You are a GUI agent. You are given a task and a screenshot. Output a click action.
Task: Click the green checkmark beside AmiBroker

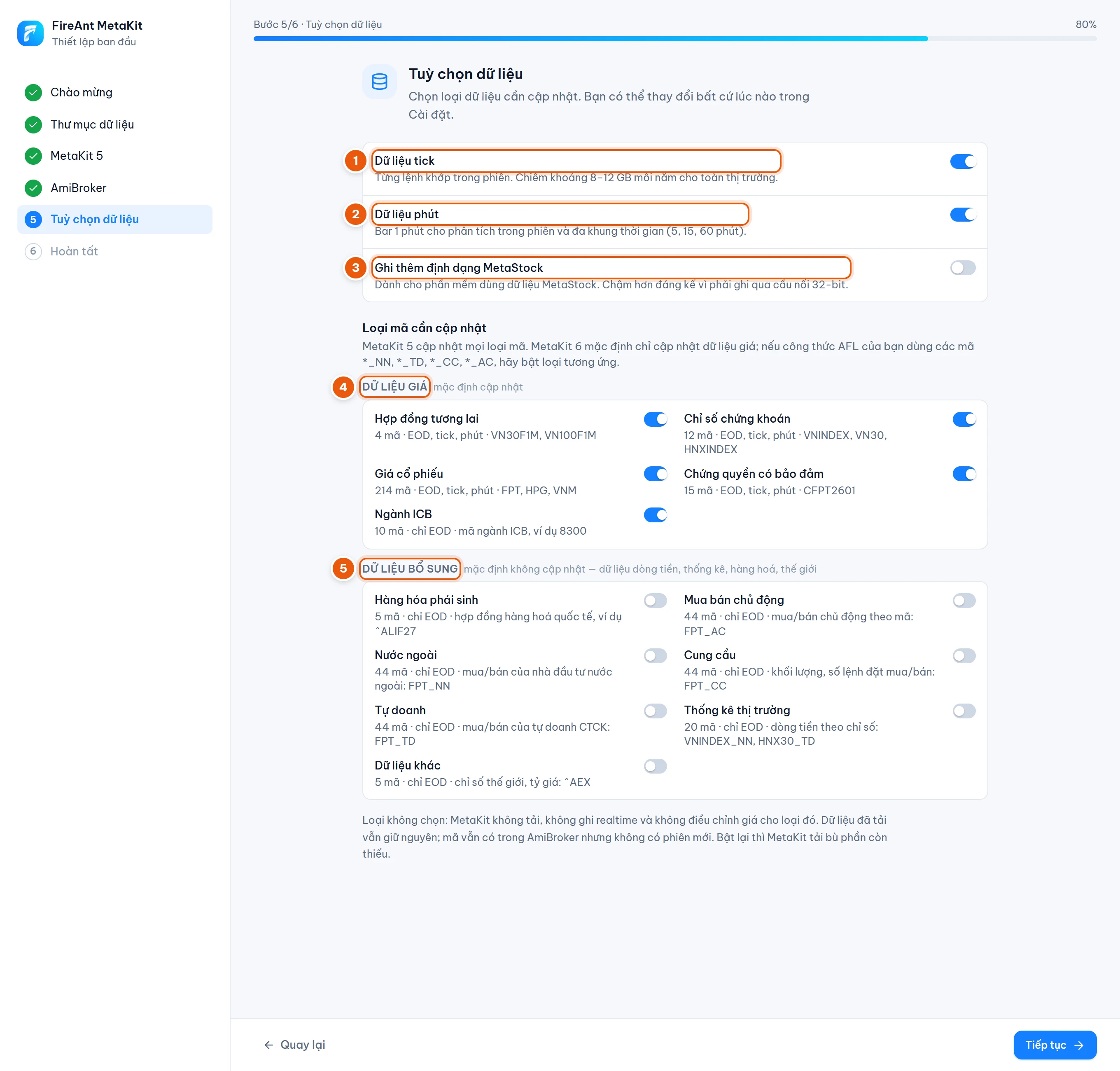click(33, 188)
